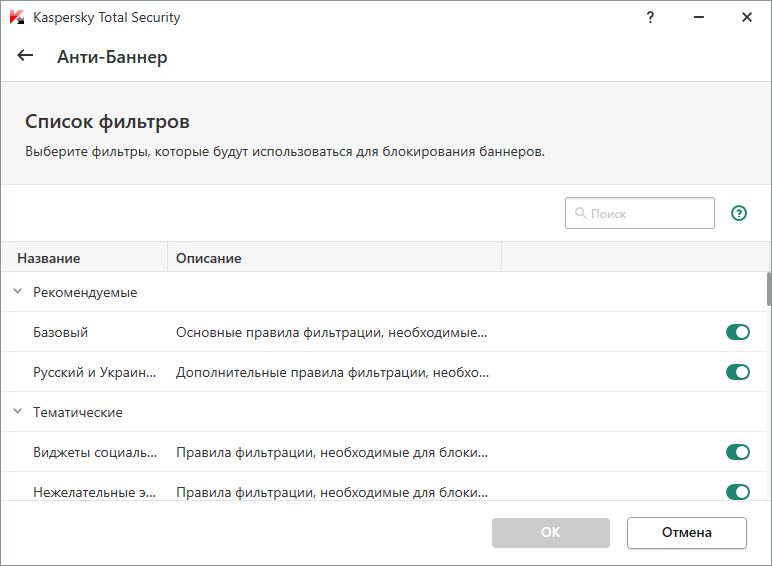Click the magnifier icon in the Поиск field
The width and height of the screenshot is (772, 566).
(x=580, y=213)
